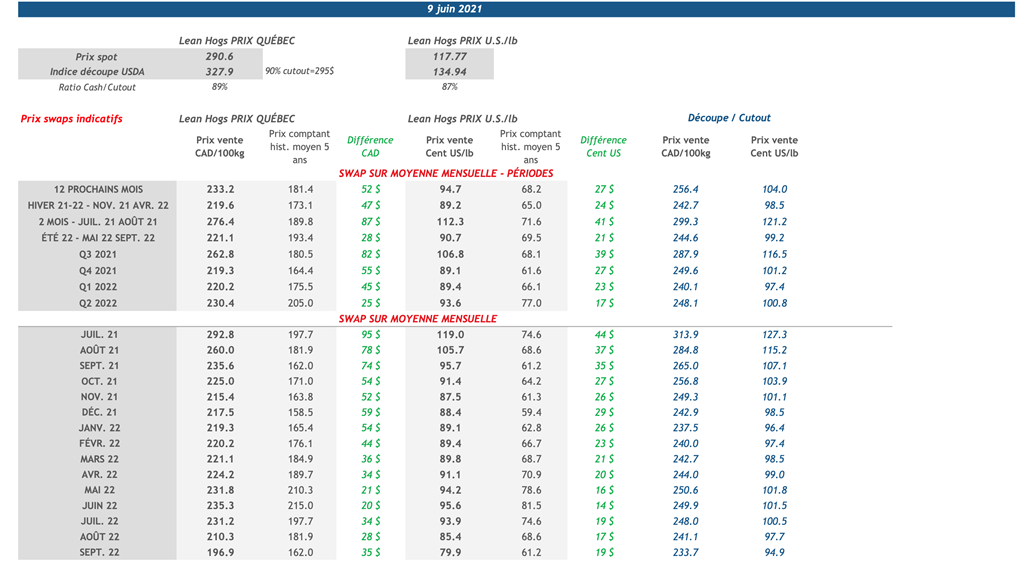Click the red "Prix swaps indicatifs" heading
The width and height of the screenshot is (1024, 561).
pyautogui.click(x=71, y=118)
